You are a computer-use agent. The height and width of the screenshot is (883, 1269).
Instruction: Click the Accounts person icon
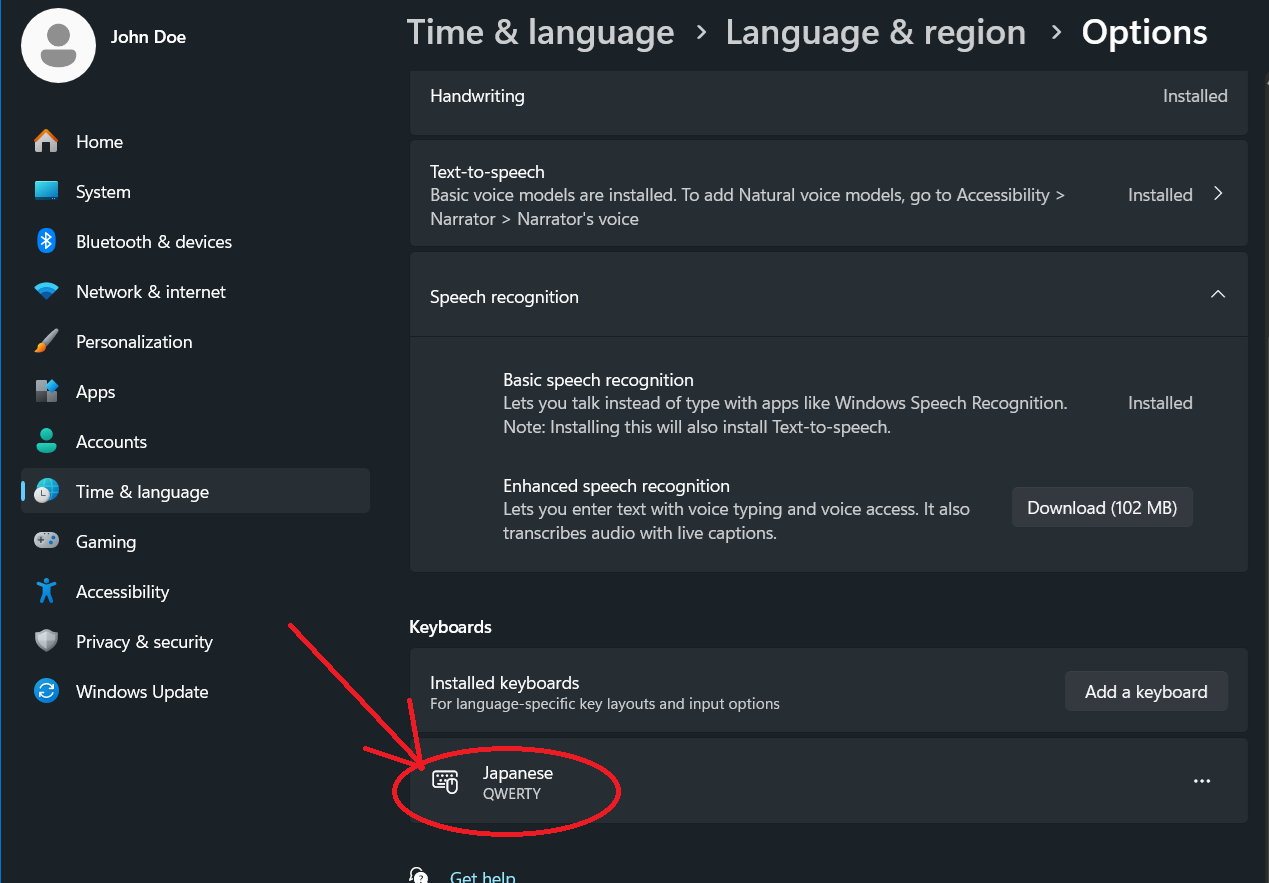[x=46, y=441]
